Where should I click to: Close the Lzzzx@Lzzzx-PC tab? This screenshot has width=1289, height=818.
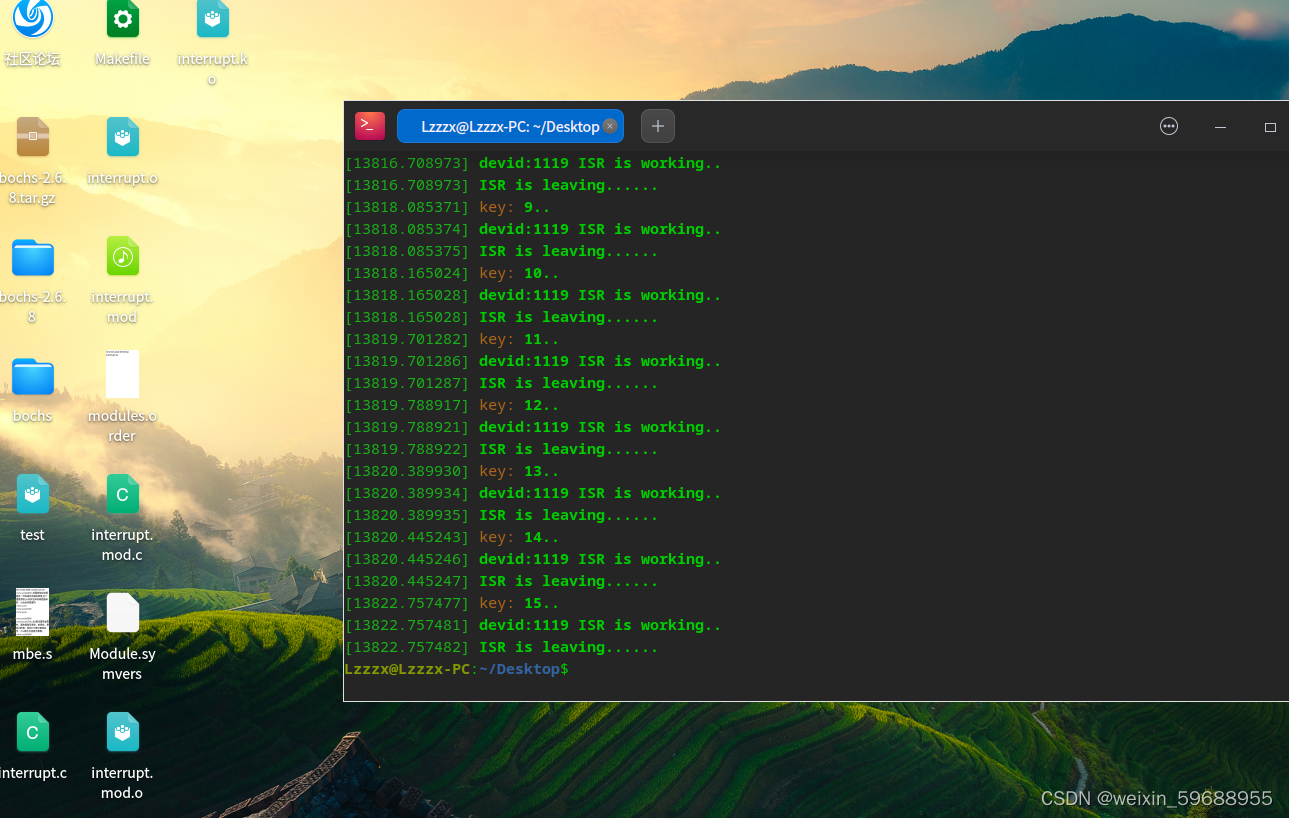(x=610, y=126)
